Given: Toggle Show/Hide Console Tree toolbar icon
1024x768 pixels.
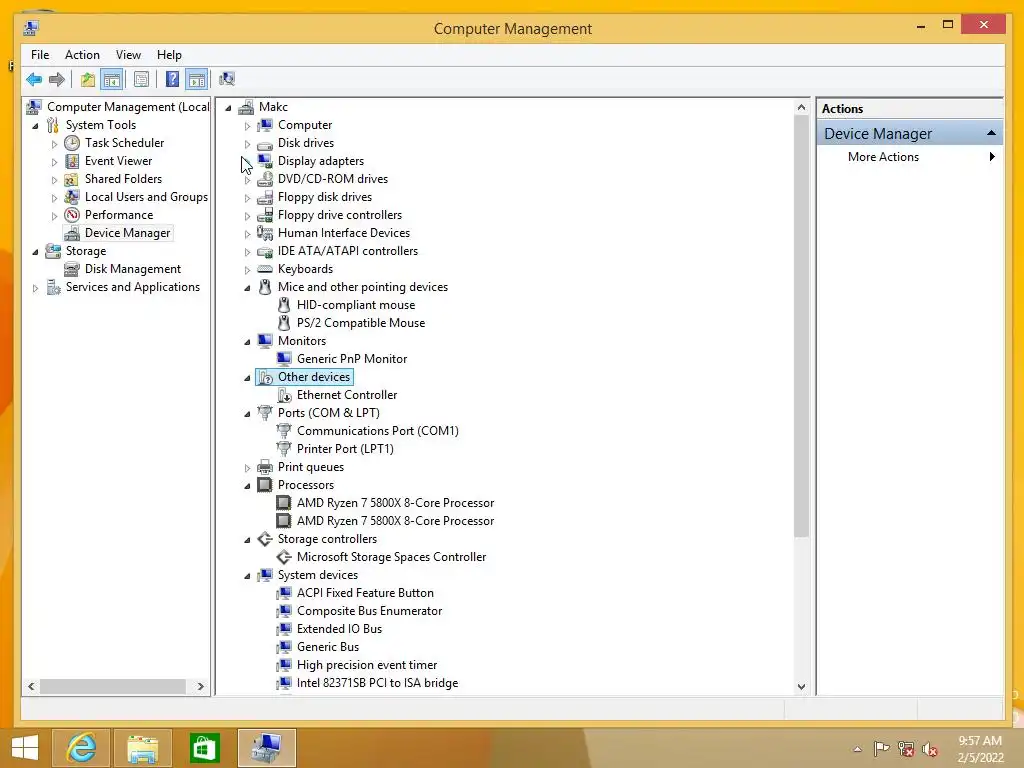Looking at the screenshot, I should pos(112,80).
